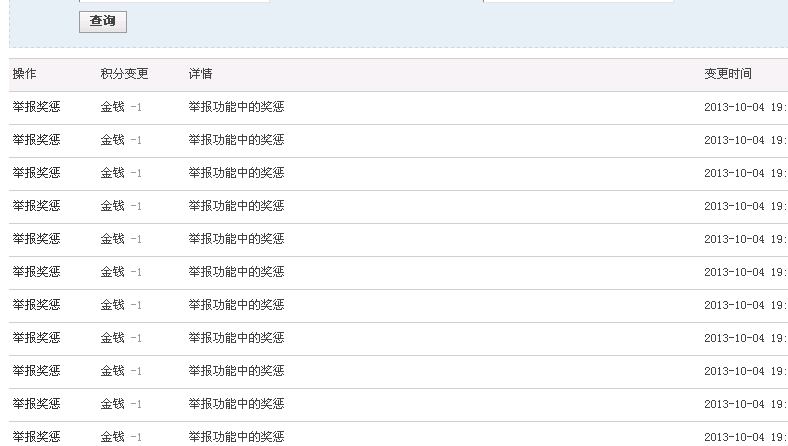Image resolution: width=788 pixels, height=446 pixels.
Task: Click the 详情 column header
Action: point(200,74)
